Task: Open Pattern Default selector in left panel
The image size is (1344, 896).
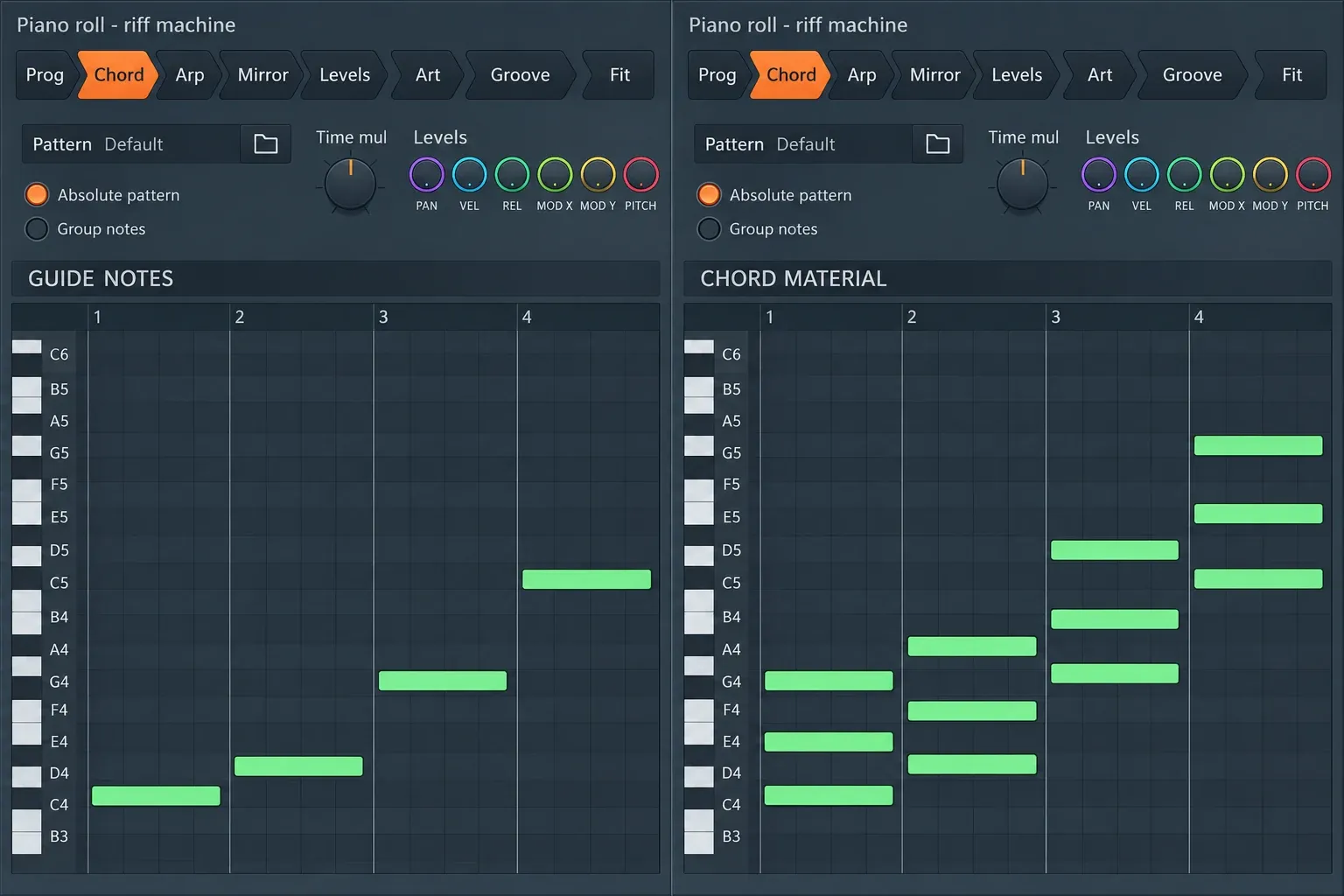Action: click(131, 143)
